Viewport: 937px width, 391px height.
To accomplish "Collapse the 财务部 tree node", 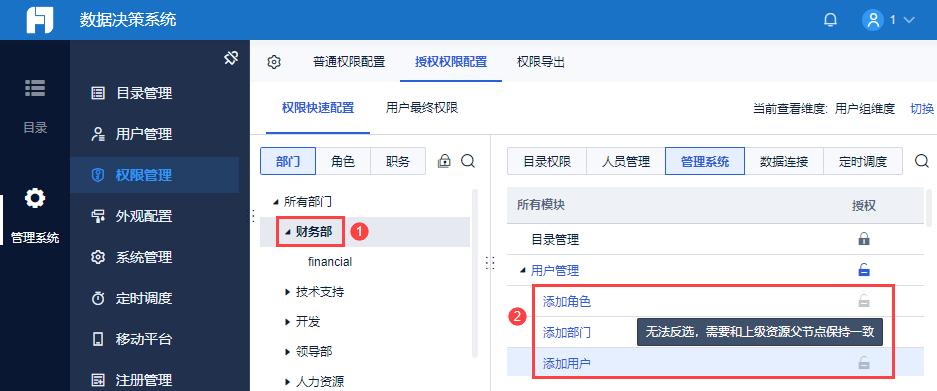I will click(x=287, y=232).
